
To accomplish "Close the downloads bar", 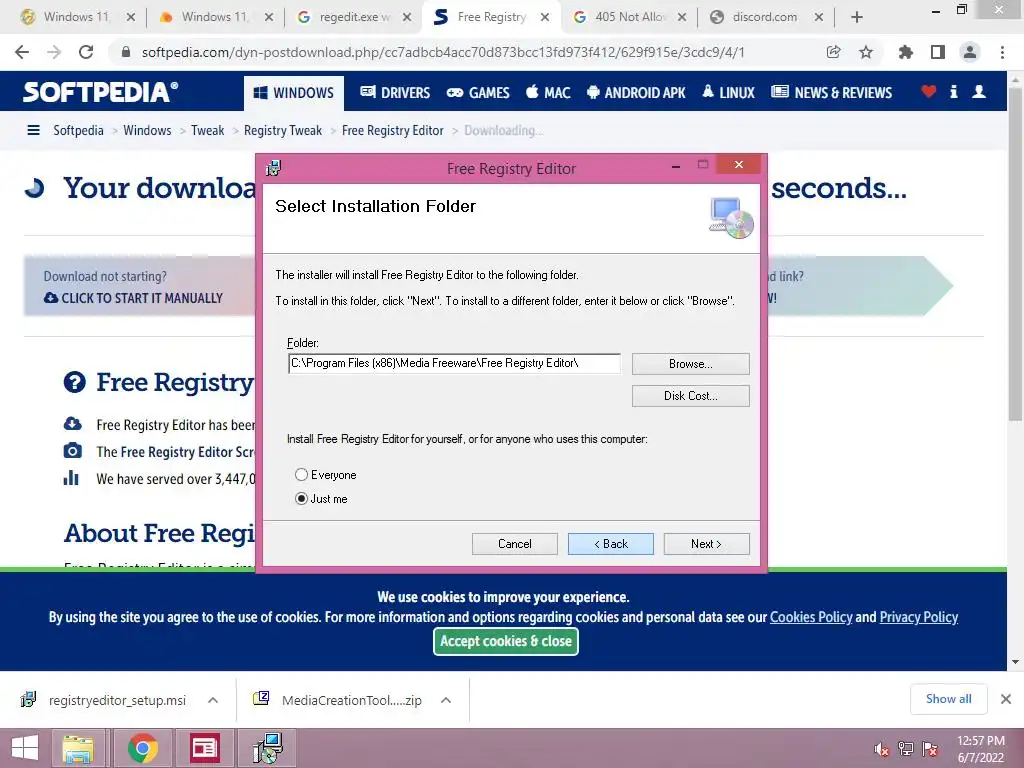I will [x=1006, y=699].
